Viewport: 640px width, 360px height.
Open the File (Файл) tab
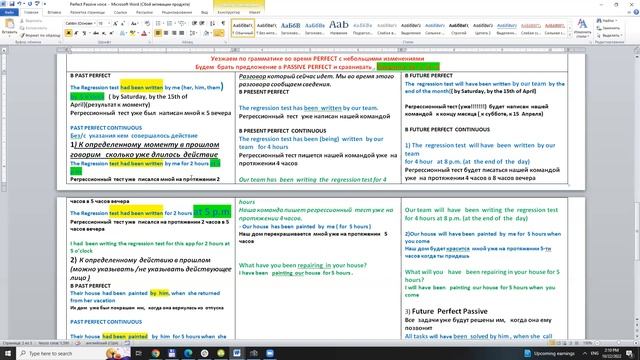tap(9, 12)
